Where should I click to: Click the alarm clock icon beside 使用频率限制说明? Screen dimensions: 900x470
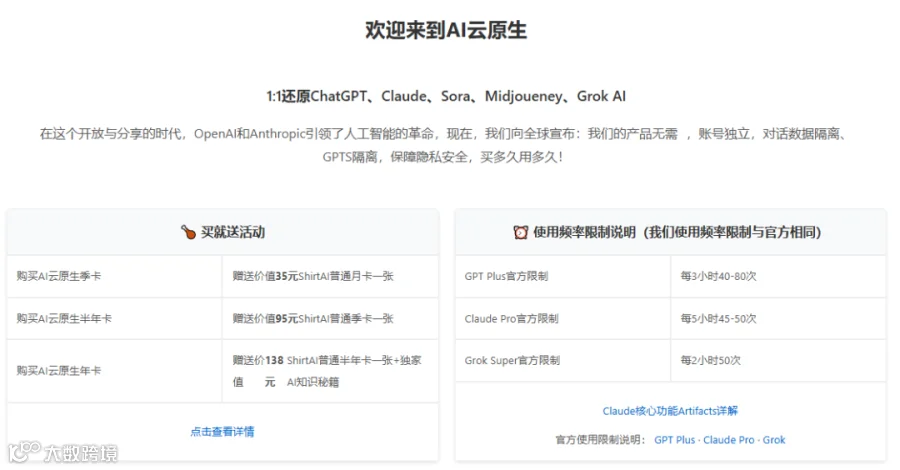521,232
